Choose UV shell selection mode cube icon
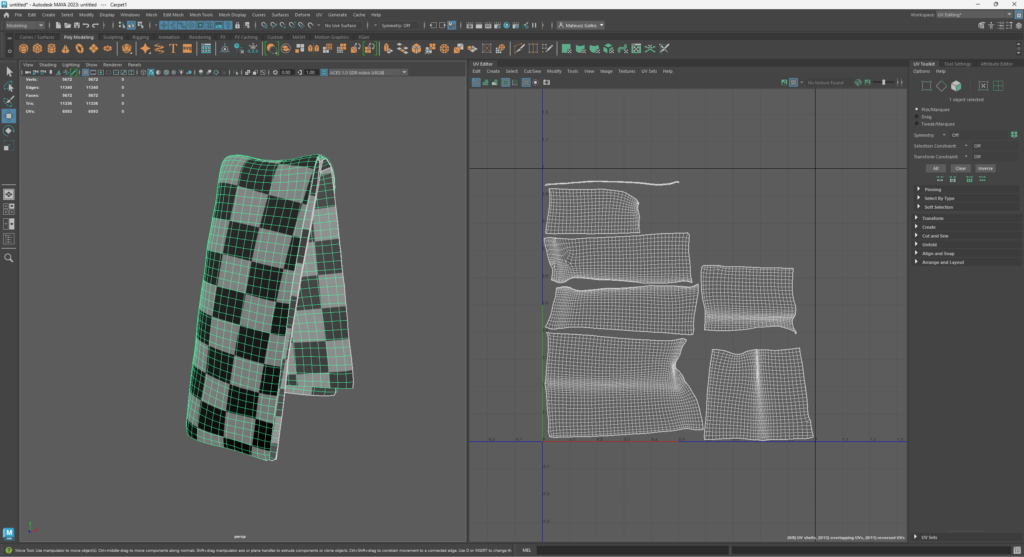 pos(957,86)
